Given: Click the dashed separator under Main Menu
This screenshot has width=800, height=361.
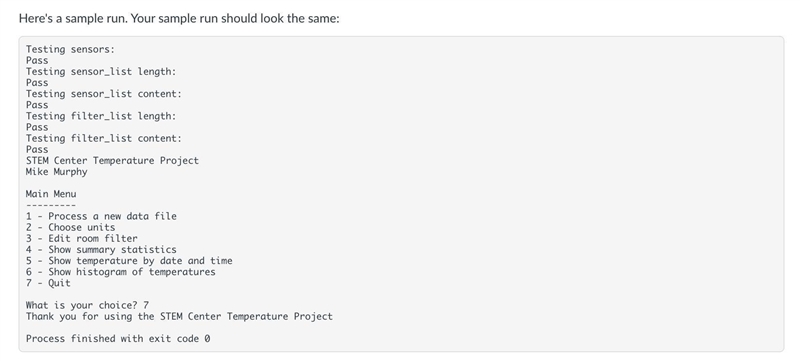Looking at the screenshot, I should (51, 205).
